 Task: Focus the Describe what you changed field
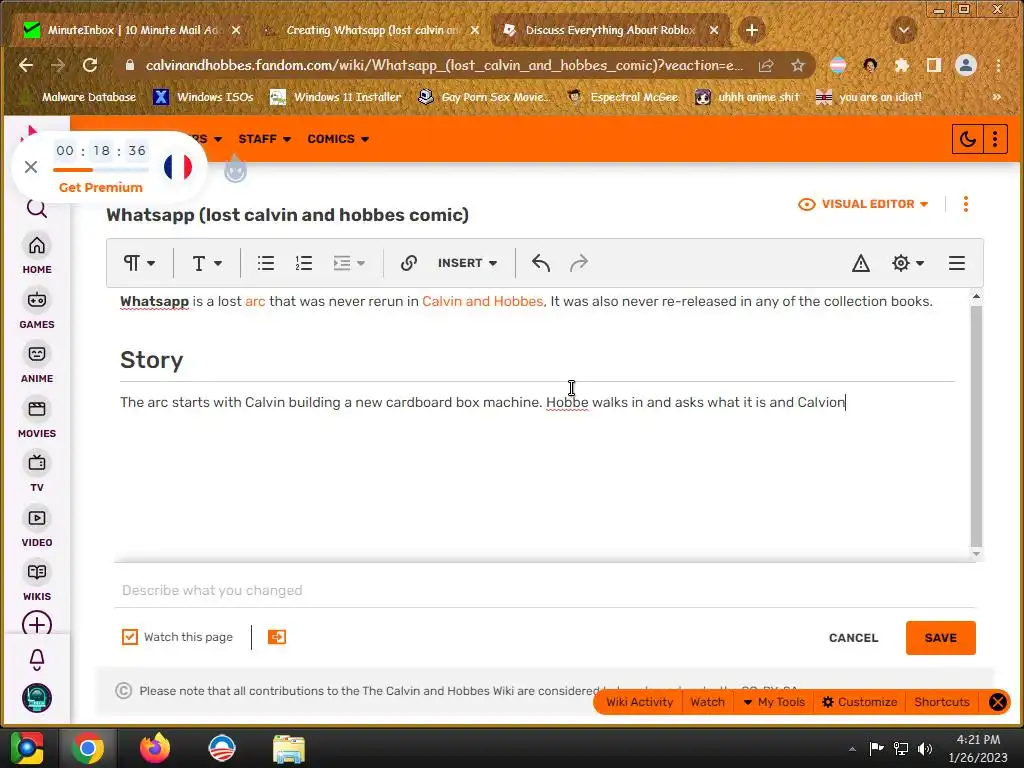point(545,590)
